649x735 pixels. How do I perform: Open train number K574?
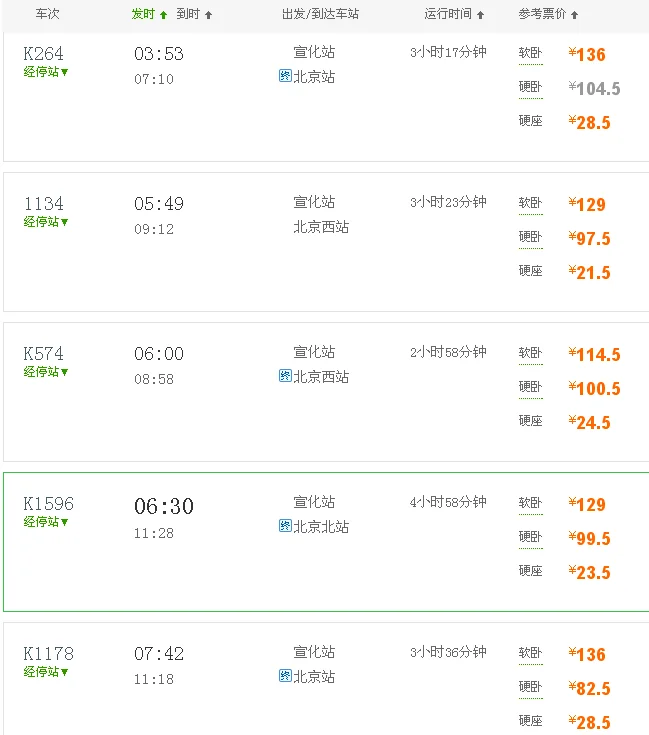tap(44, 353)
